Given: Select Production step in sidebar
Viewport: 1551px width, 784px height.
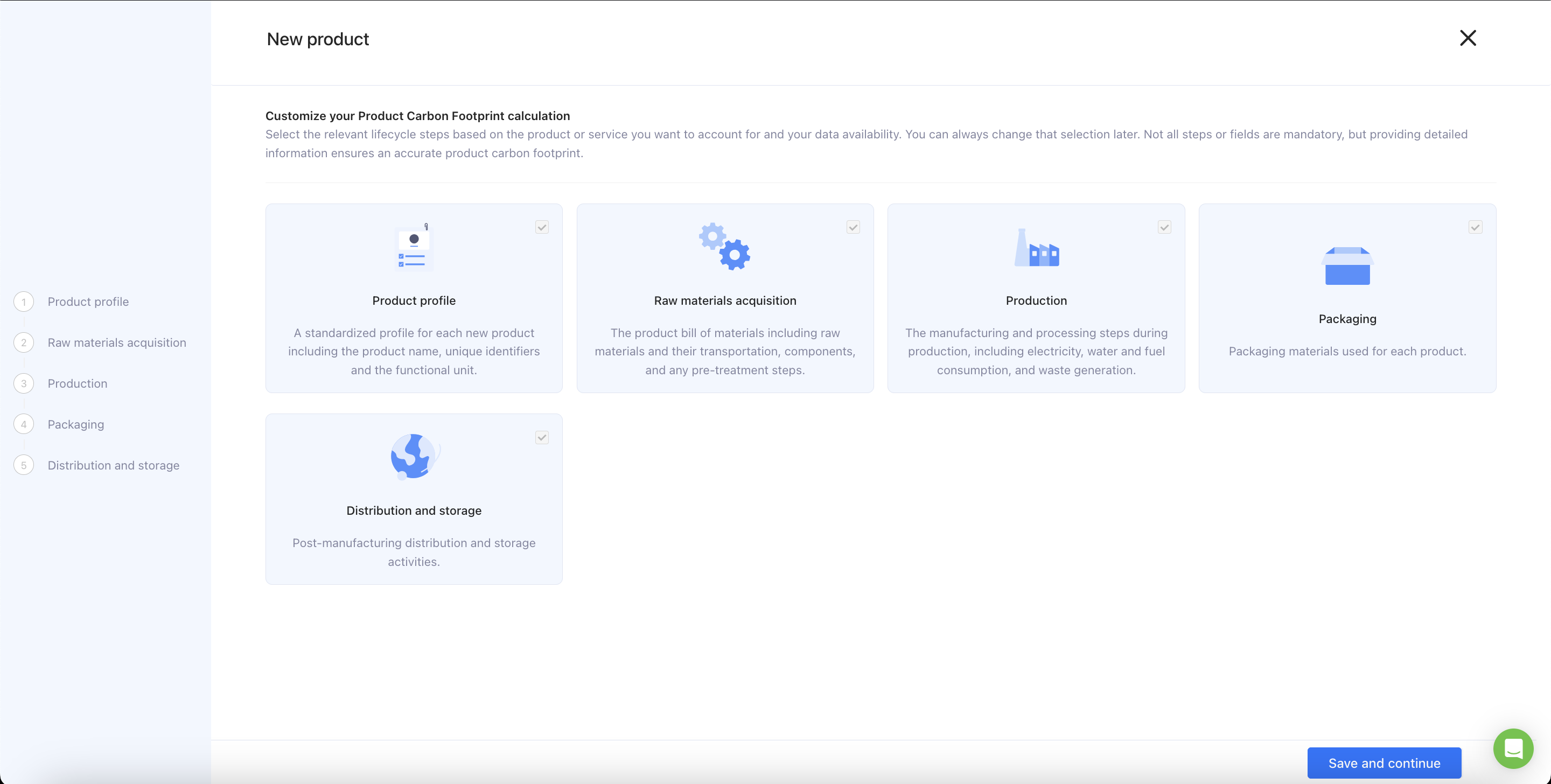Looking at the screenshot, I should [x=77, y=383].
